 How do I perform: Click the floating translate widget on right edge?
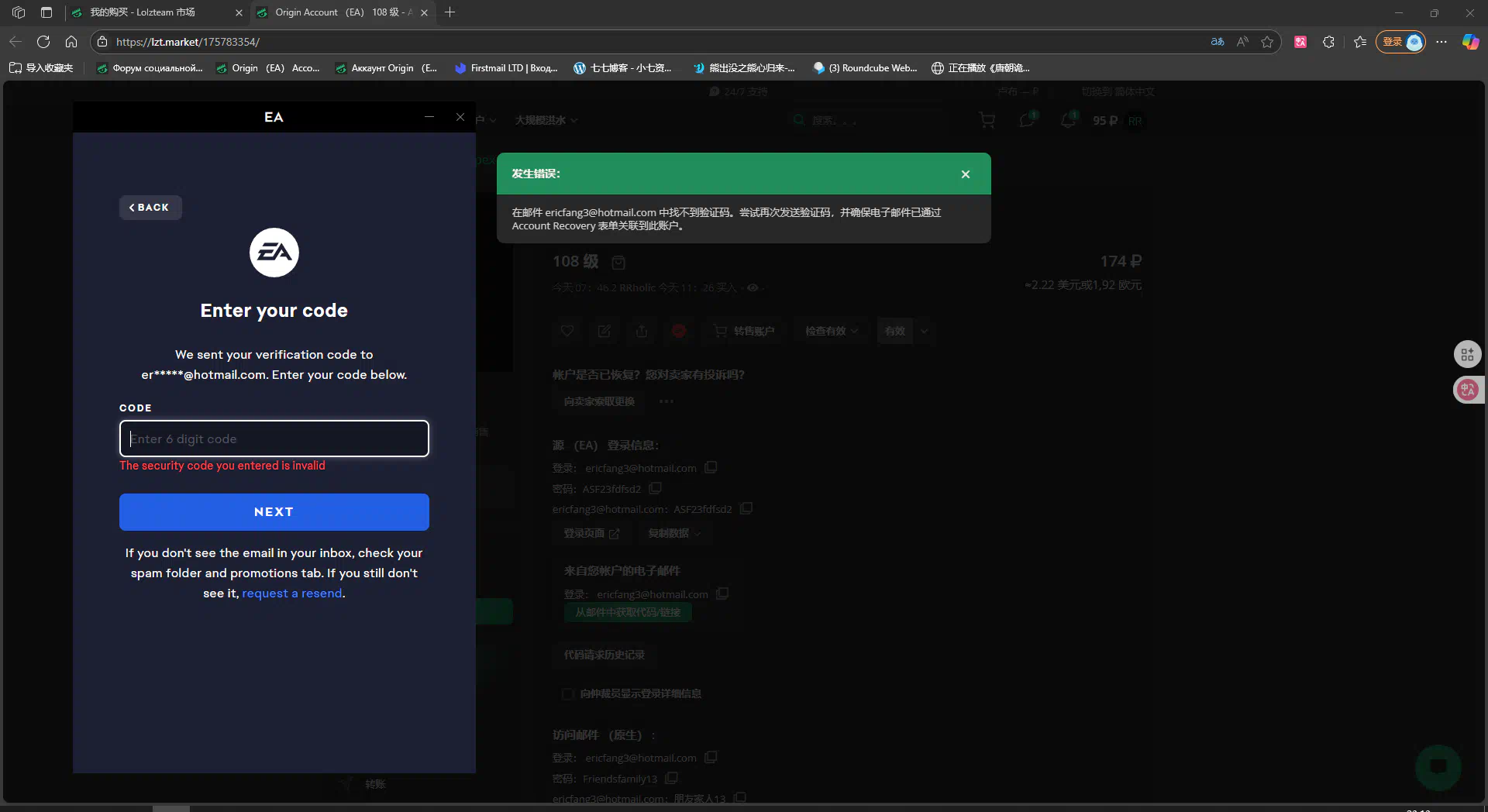click(1467, 390)
